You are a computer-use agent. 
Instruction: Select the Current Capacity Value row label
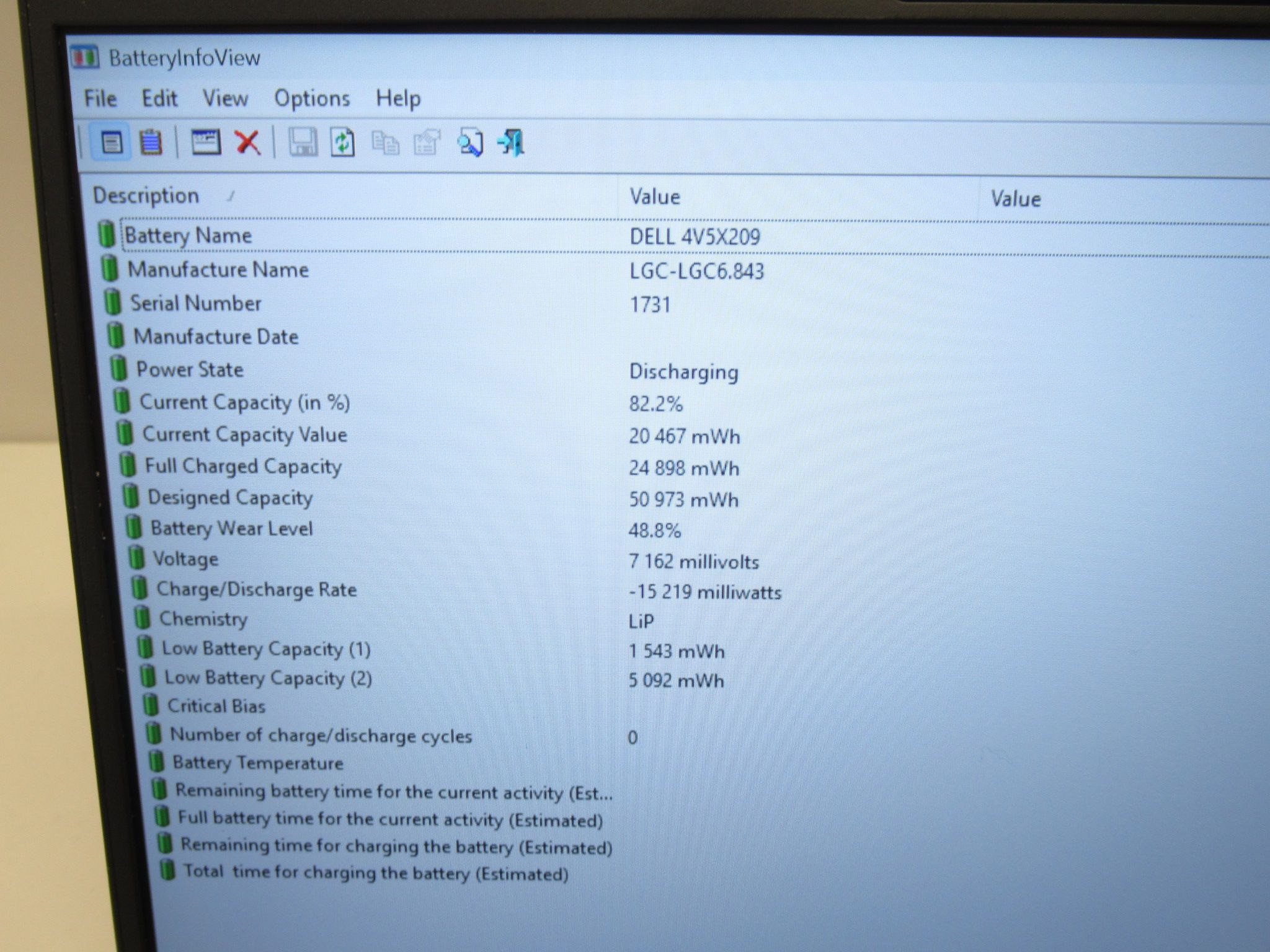click(245, 434)
